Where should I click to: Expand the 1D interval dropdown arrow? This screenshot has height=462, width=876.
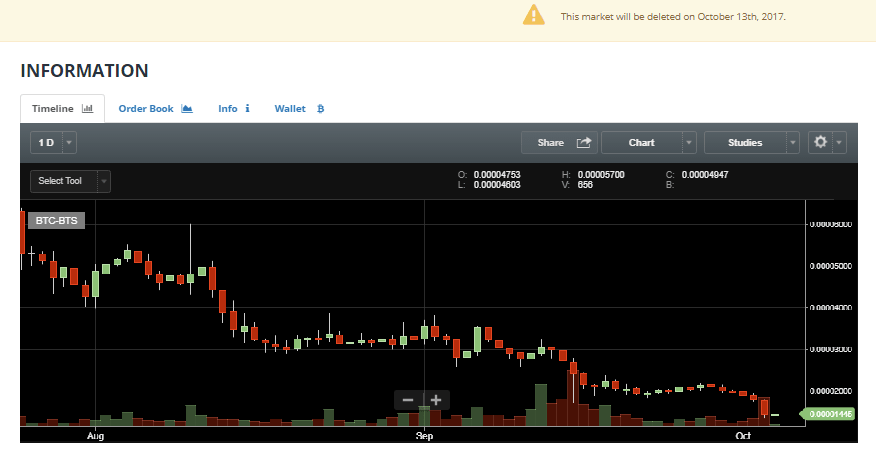(69, 143)
